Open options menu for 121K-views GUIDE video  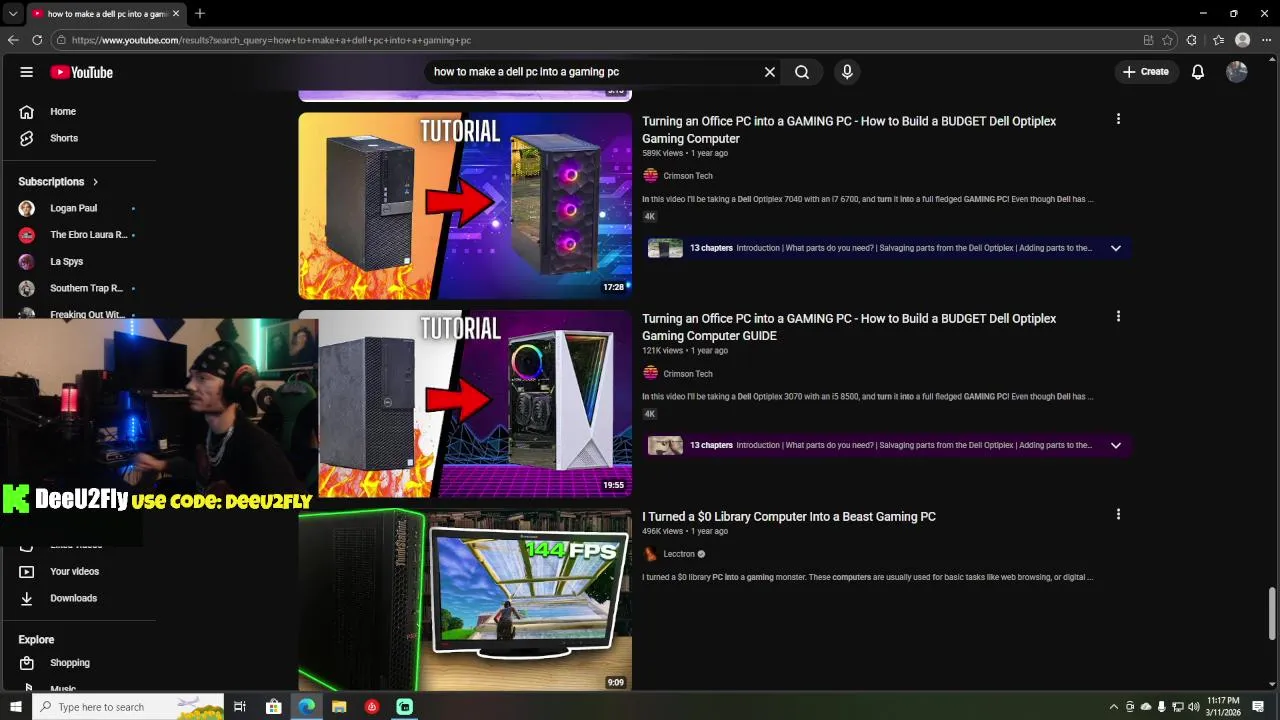click(1118, 316)
